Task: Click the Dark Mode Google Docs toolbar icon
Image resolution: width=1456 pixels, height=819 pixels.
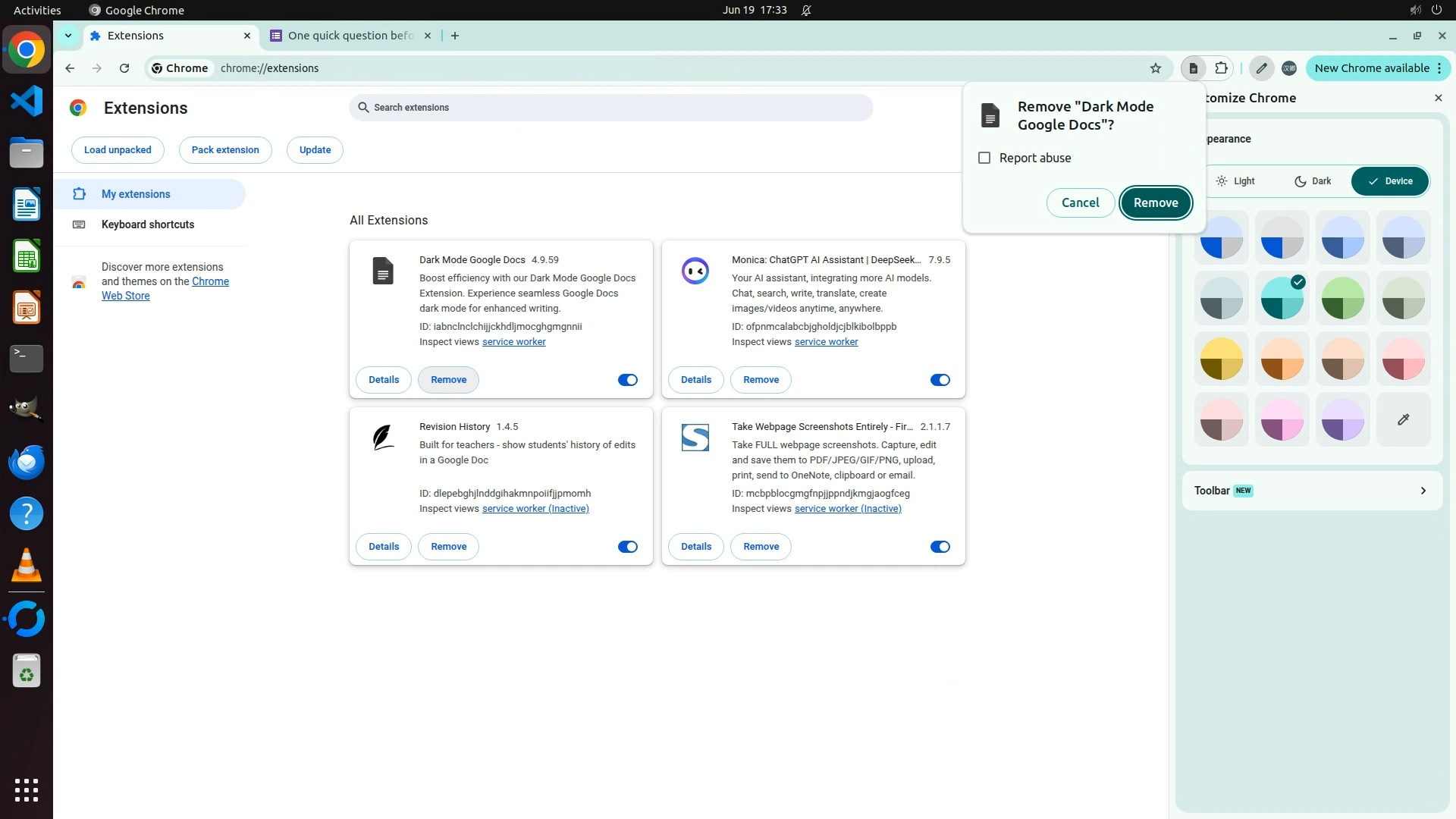Action: coord(1193,68)
